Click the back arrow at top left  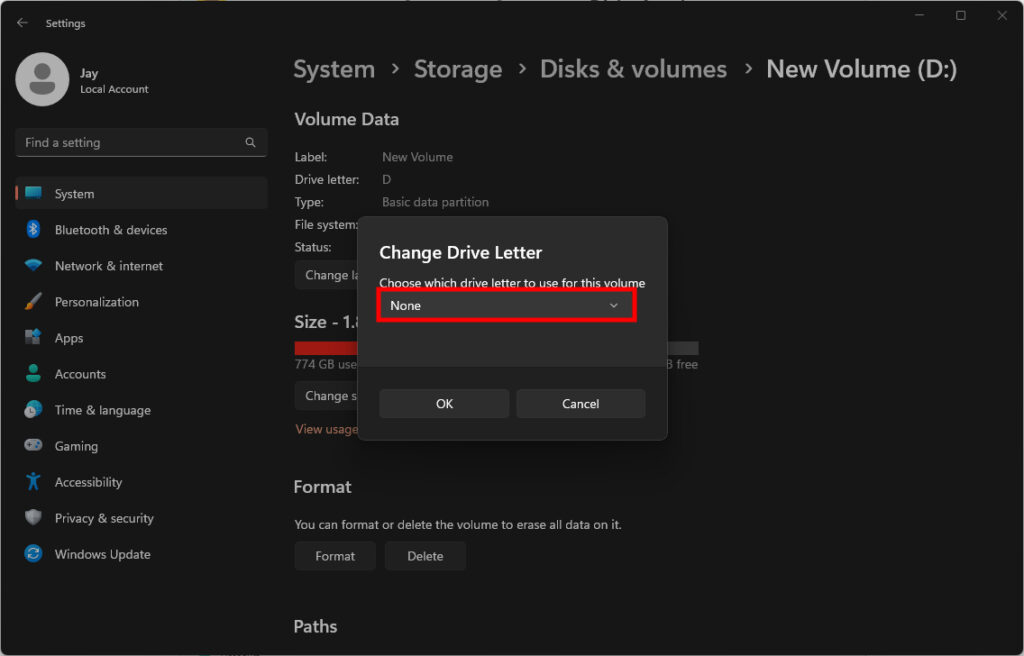coord(22,22)
